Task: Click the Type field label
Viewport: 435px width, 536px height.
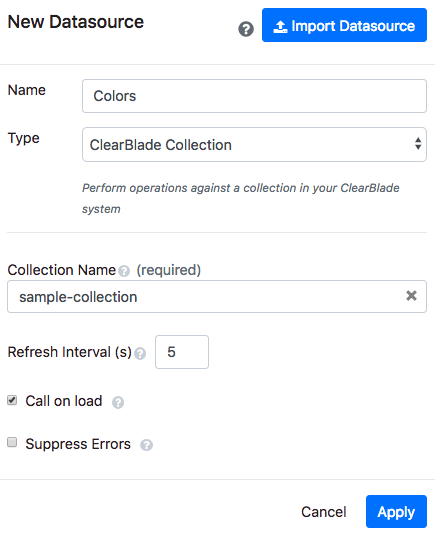Action: [24, 139]
